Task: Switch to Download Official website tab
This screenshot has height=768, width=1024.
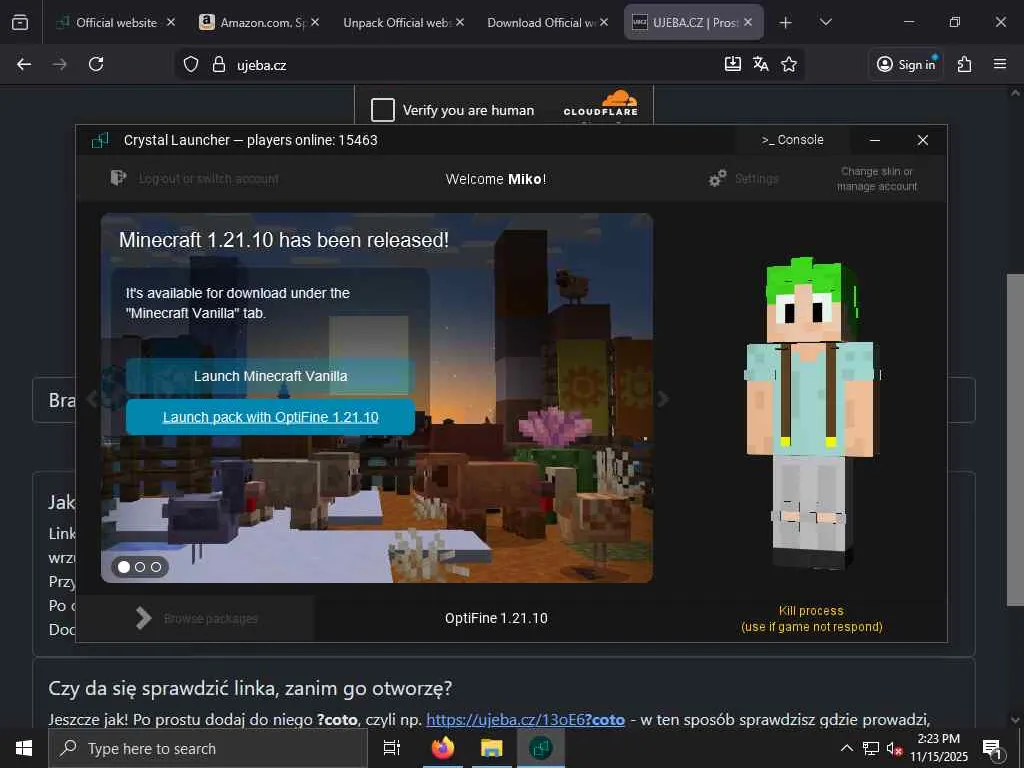Action: (547, 22)
